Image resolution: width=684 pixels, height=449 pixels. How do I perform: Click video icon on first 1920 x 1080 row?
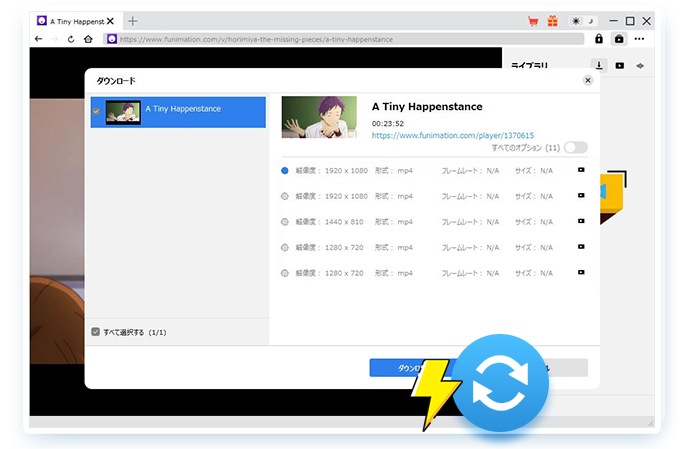[581, 170]
